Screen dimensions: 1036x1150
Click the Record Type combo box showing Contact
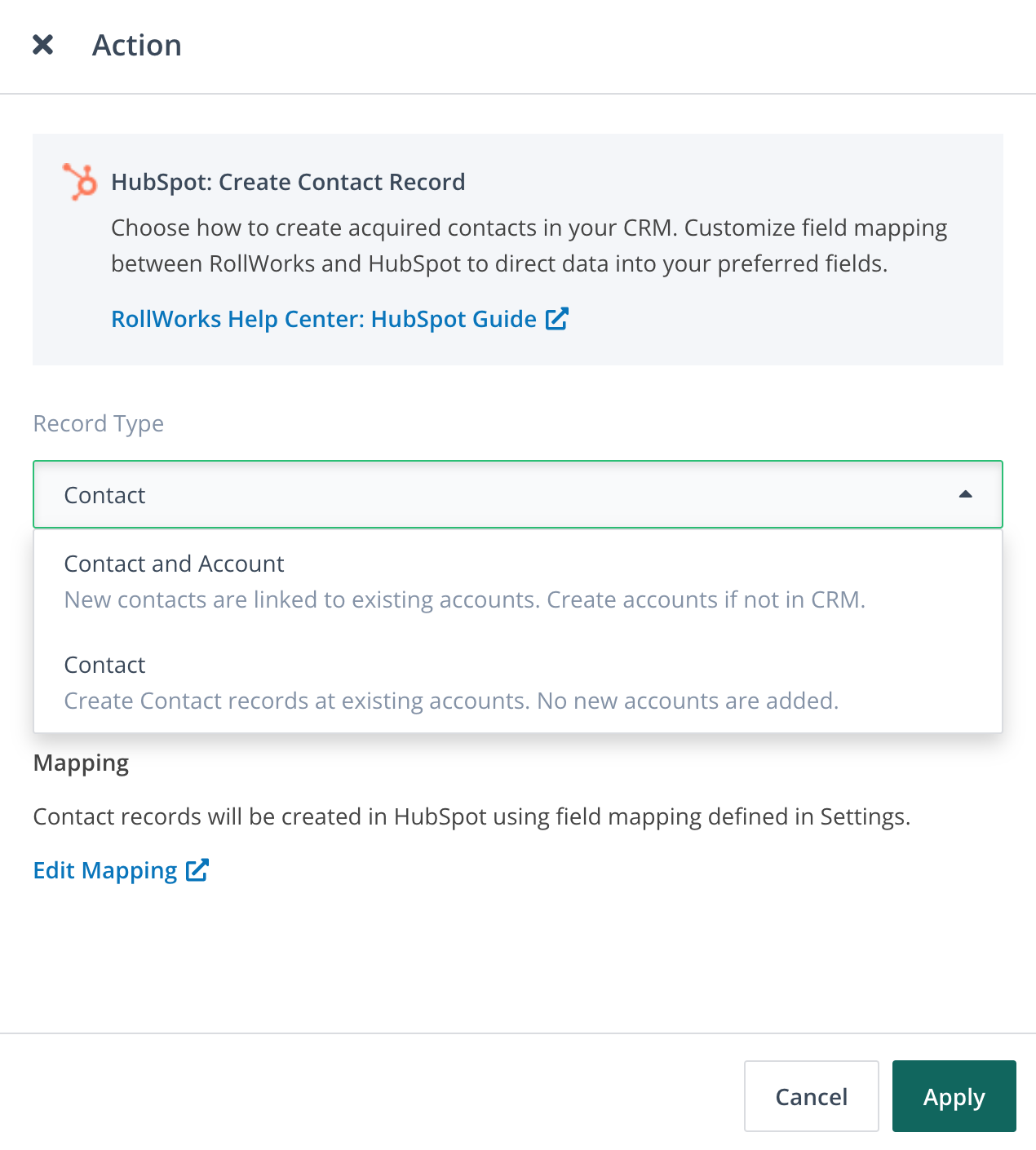click(489, 494)
